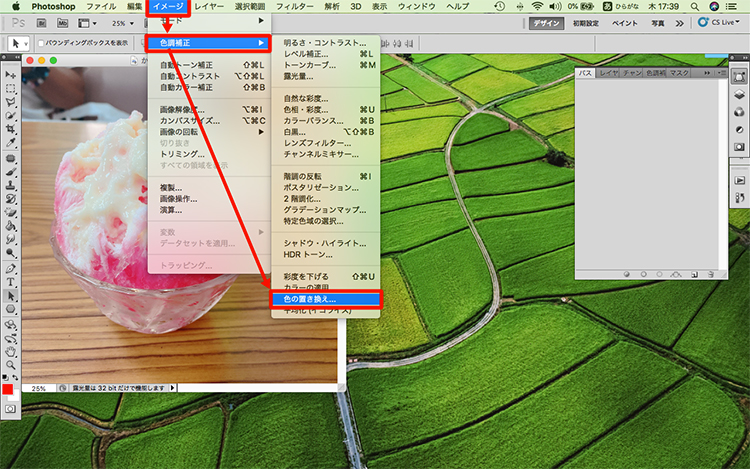Click the デザイン workspace button
The width and height of the screenshot is (750, 469).
(x=546, y=22)
